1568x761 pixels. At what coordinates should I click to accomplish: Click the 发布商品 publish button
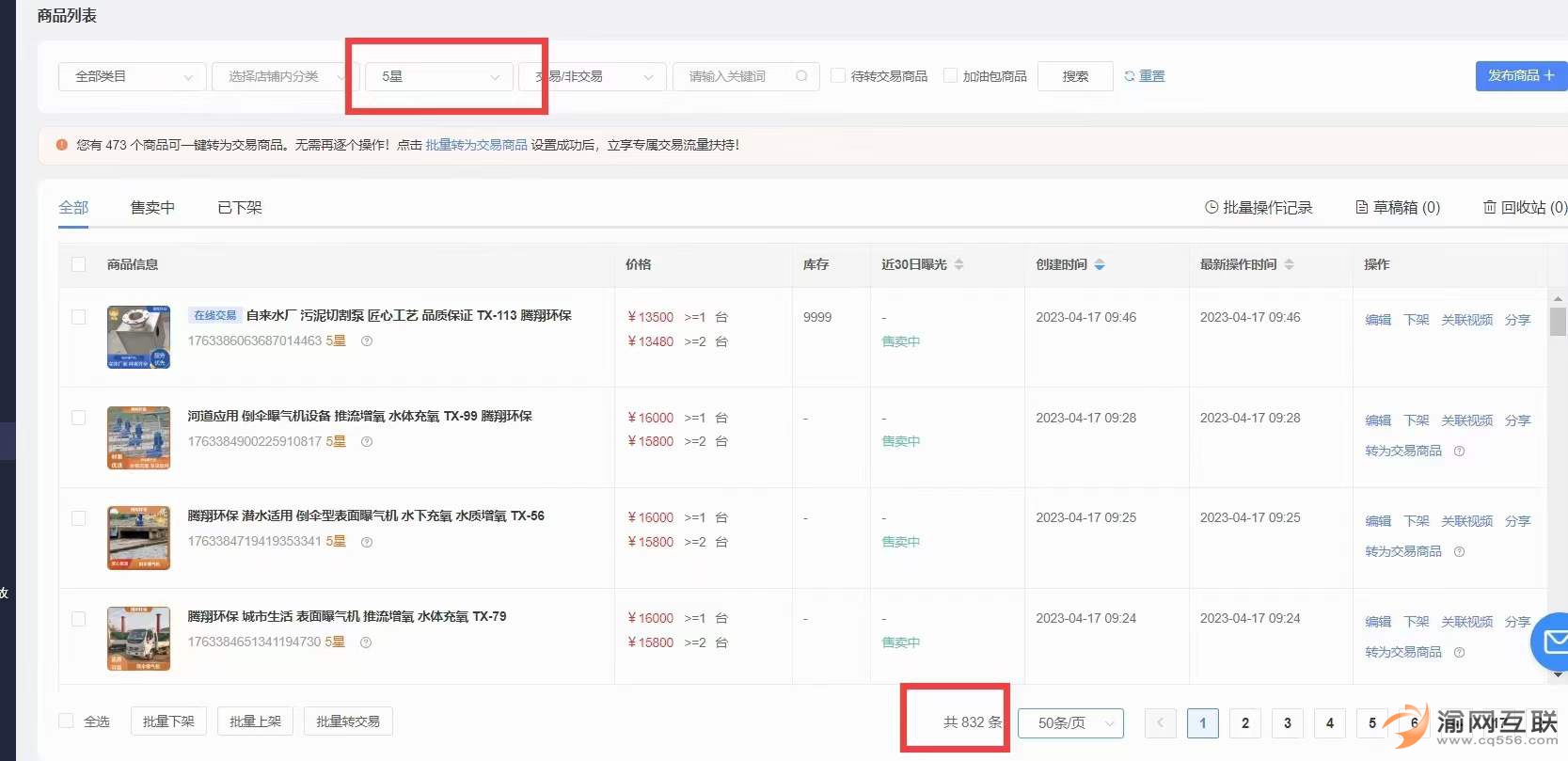click(1520, 75)
